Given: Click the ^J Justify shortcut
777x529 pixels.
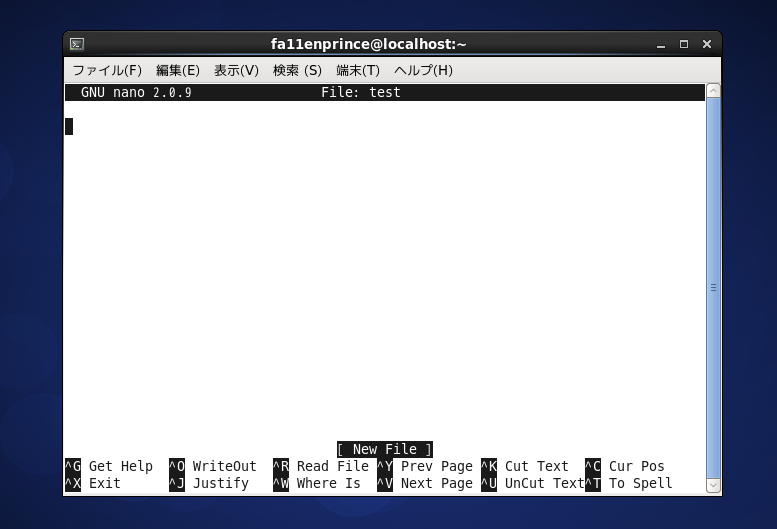Looking at the screenshot, I should pyautogui.click(x=209, y=483).
